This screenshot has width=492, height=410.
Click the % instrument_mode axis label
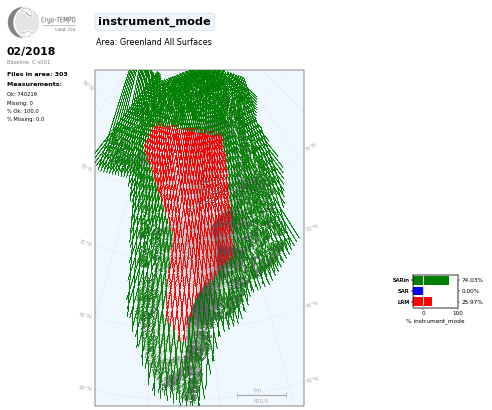435,321
